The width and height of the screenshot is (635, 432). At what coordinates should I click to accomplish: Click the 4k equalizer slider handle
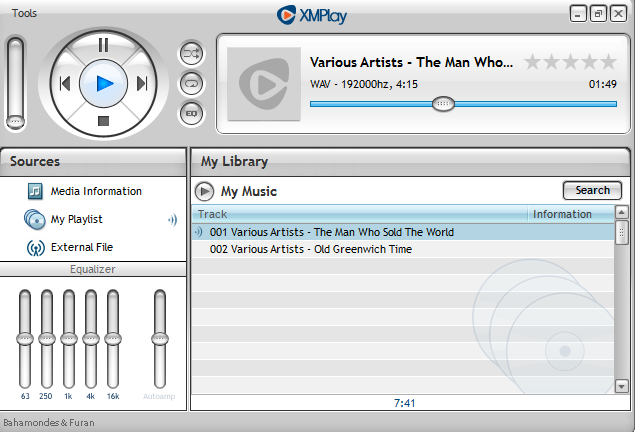coord(91,339)
